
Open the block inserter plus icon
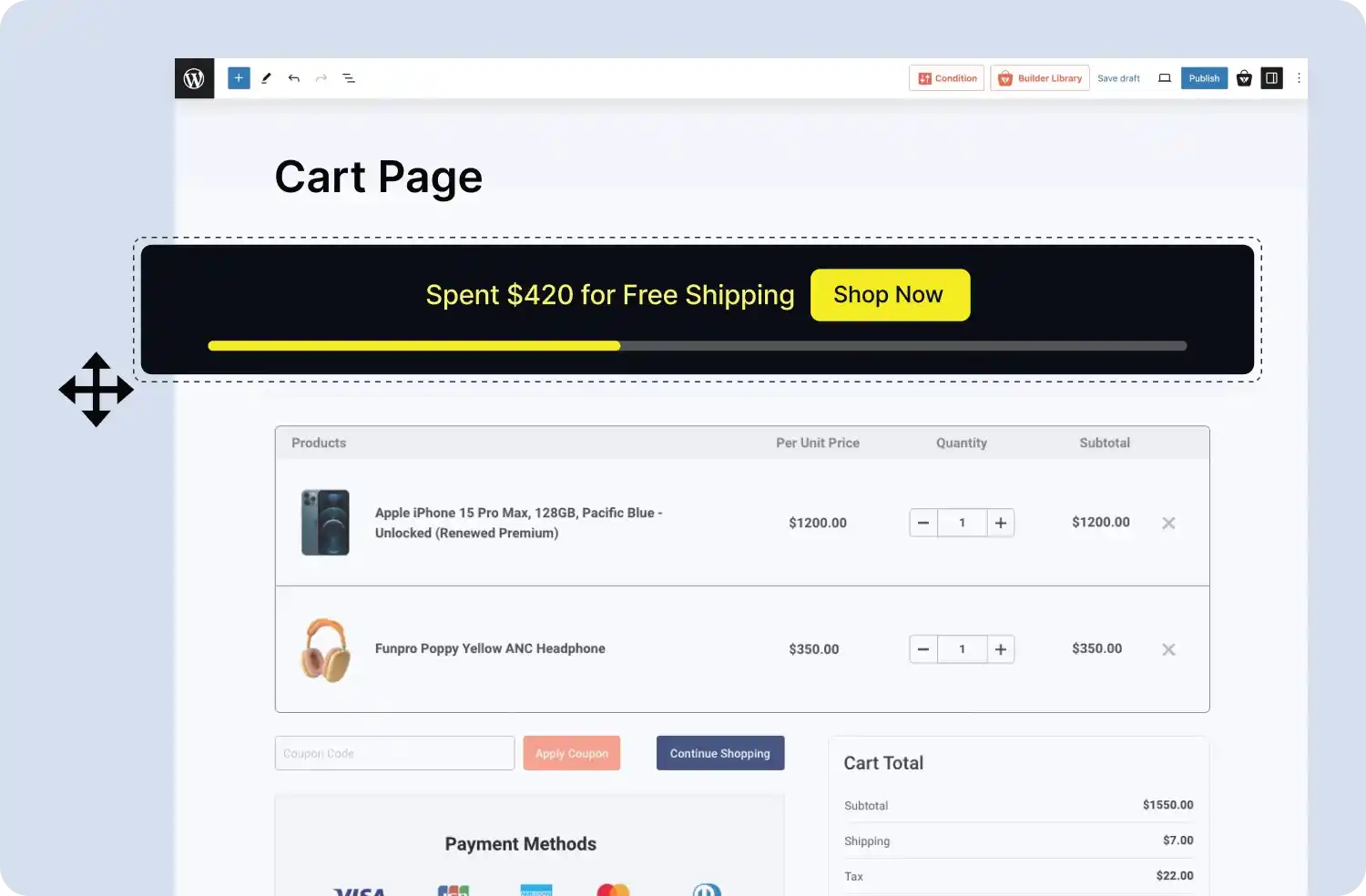(238, 77)
